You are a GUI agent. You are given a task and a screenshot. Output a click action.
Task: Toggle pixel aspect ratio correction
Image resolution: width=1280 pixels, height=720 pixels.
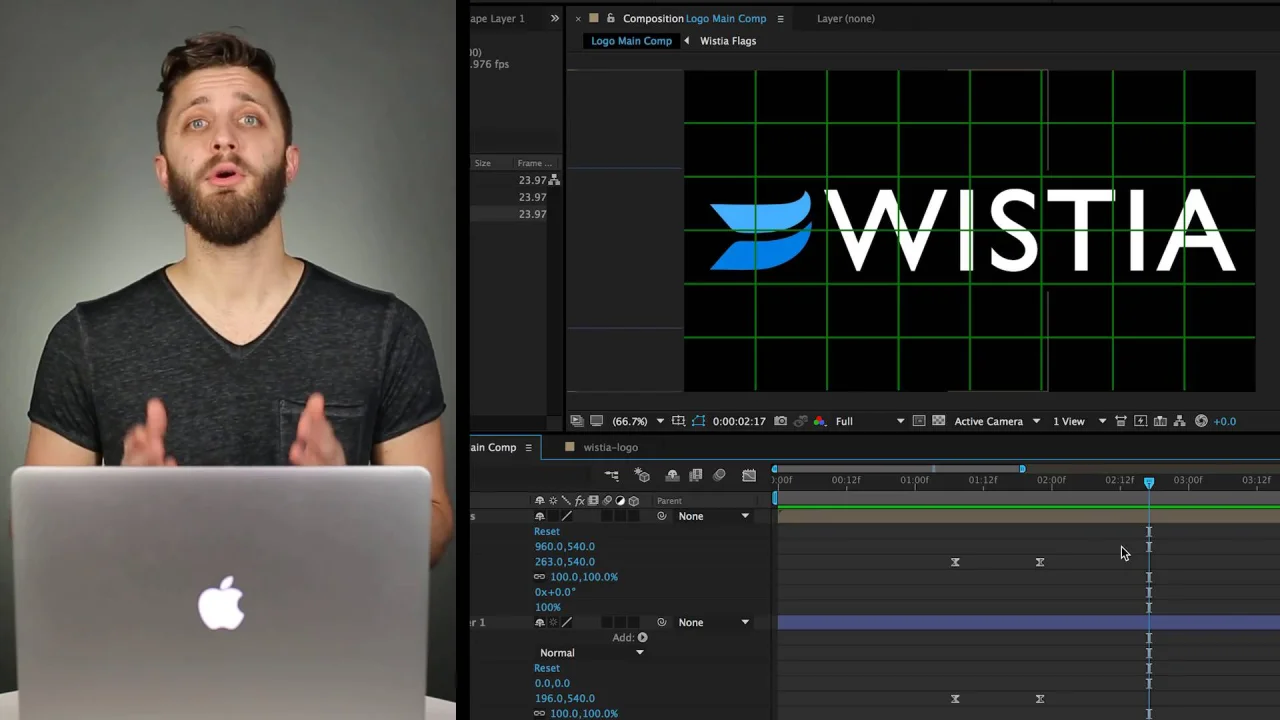[1120, 421]
